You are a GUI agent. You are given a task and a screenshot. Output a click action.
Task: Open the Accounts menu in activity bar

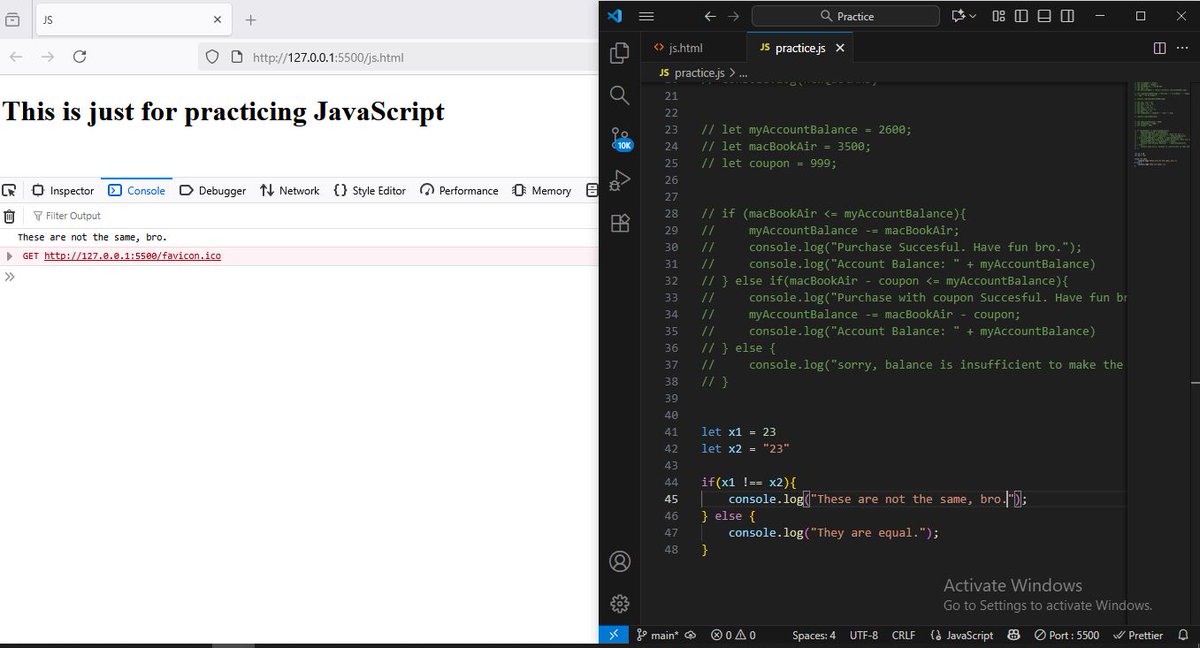pos(620,561)
